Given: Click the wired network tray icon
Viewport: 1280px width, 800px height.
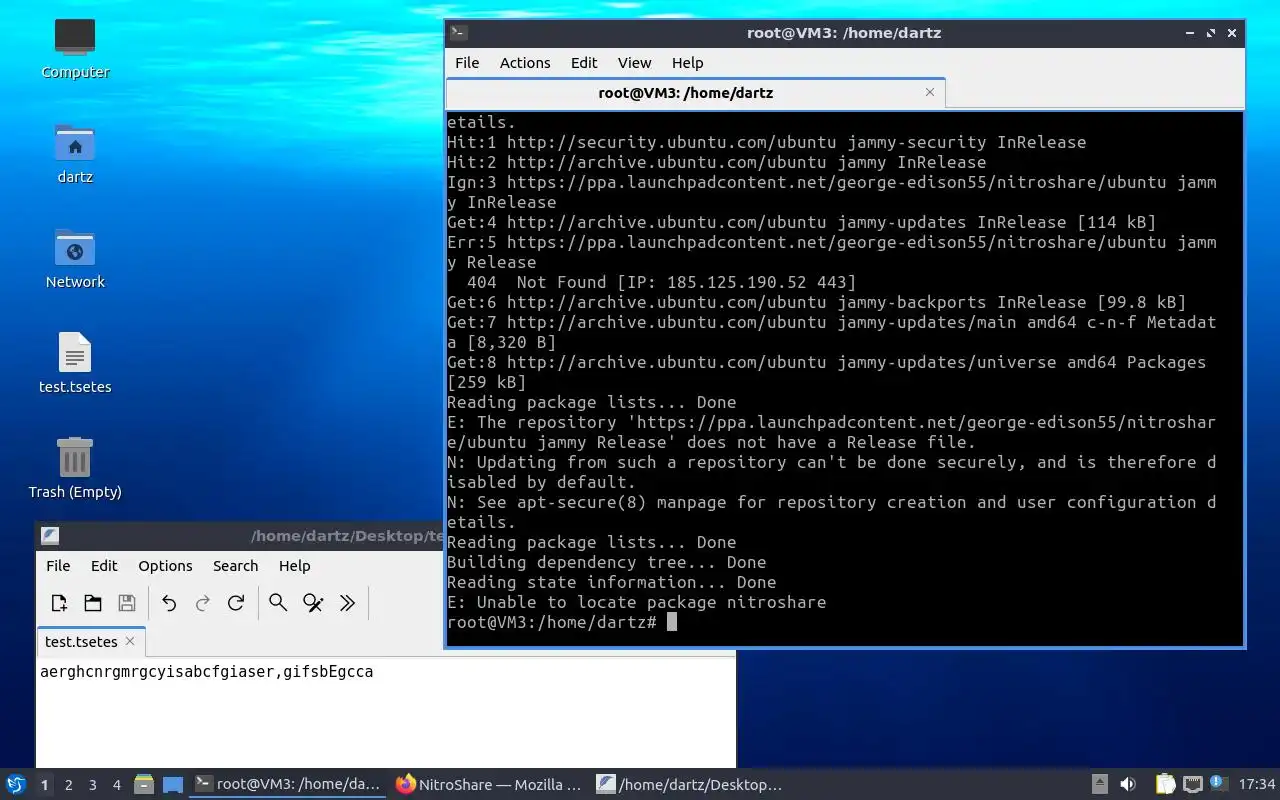Looking at the screenshot, I should tap(1192, 785).
